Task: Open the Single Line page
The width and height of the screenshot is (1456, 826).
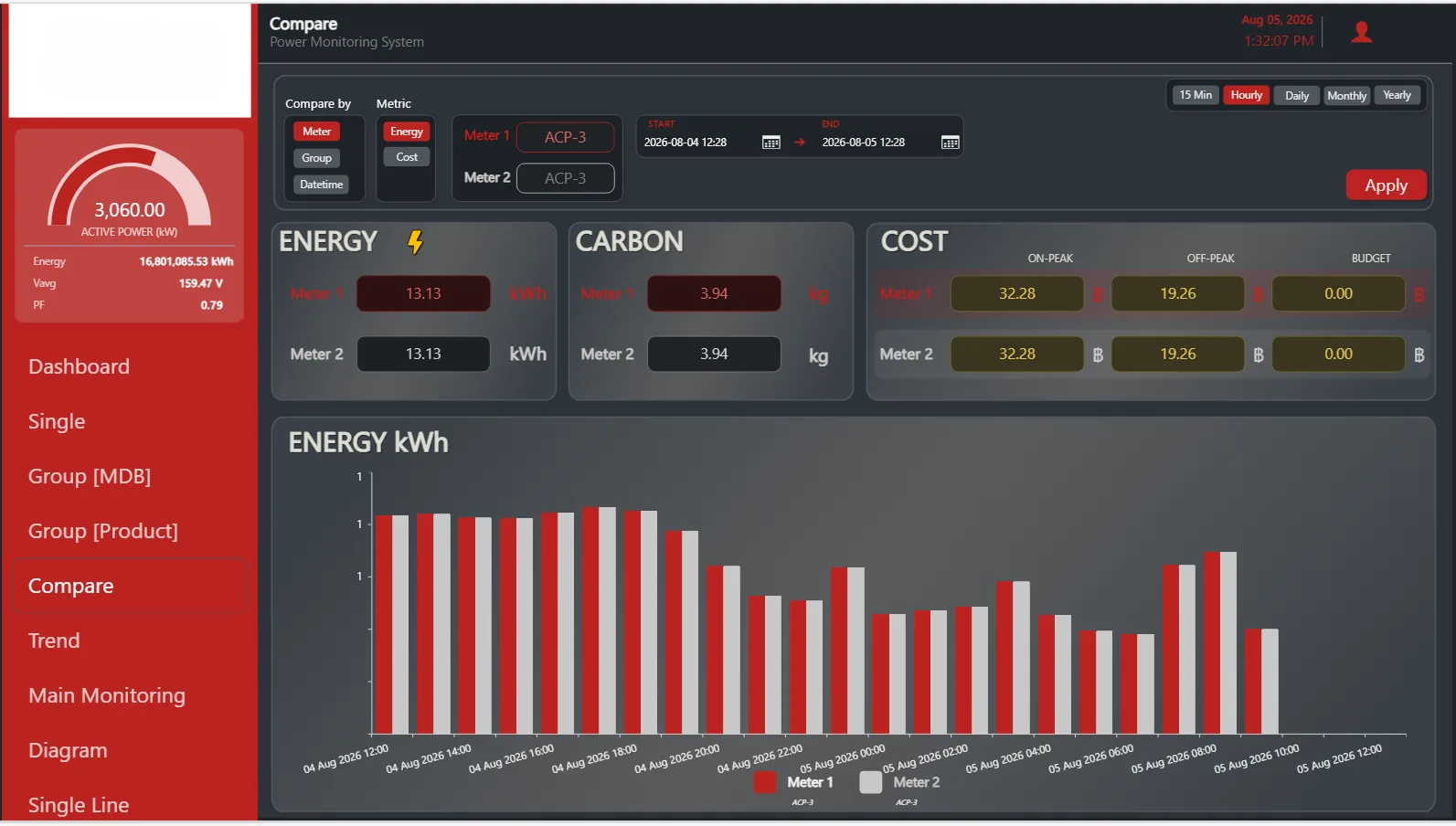Action: [x=79, y=805]
